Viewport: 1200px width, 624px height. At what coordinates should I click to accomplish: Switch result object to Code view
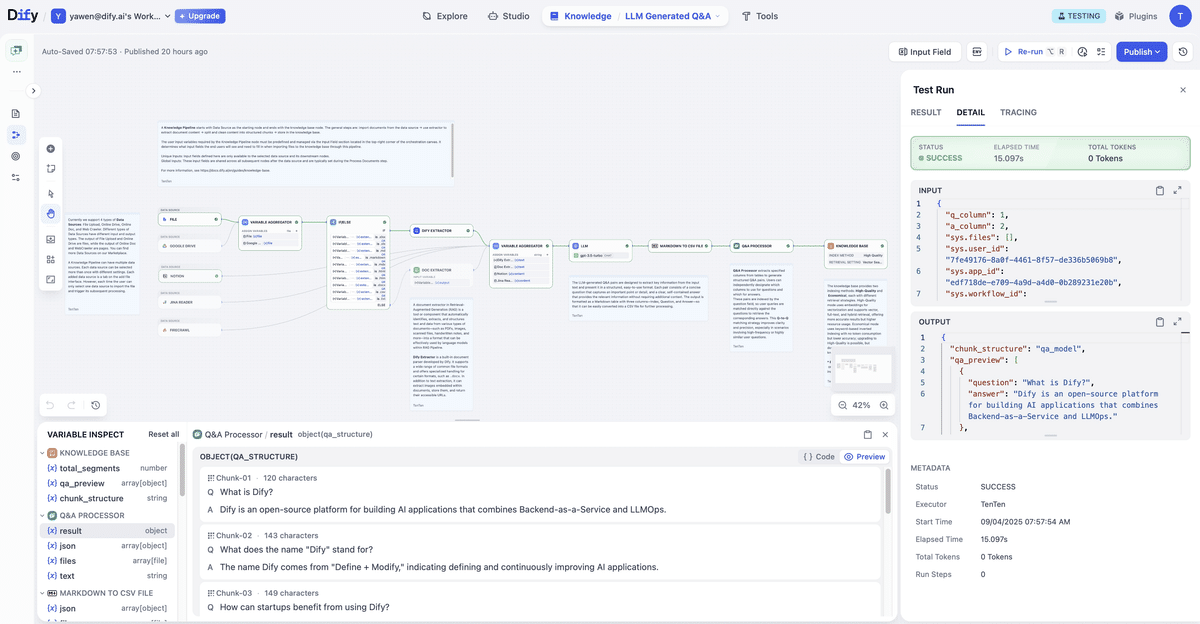(x=818, y=456)
